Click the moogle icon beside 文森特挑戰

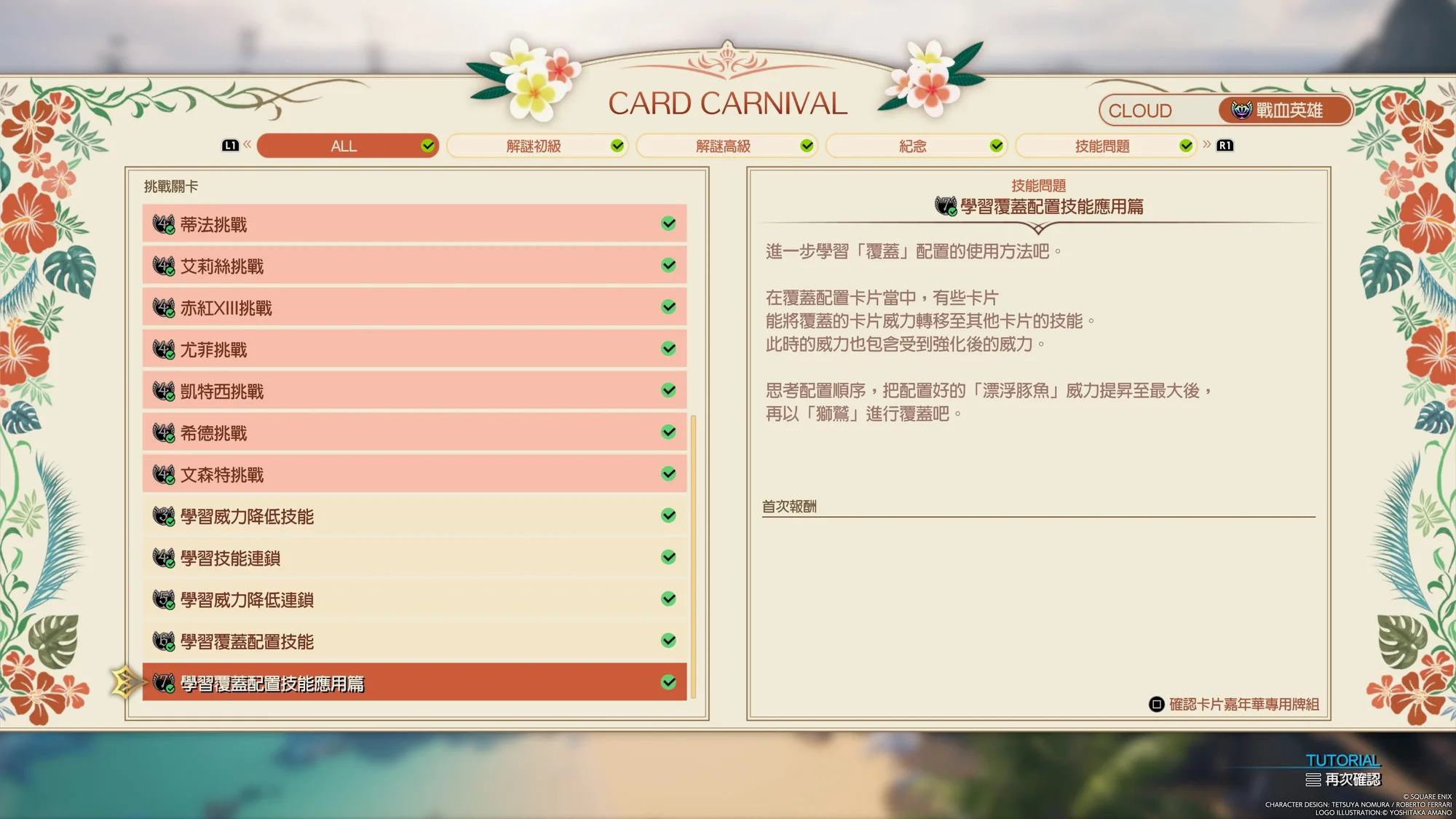[x=164, y=474]
